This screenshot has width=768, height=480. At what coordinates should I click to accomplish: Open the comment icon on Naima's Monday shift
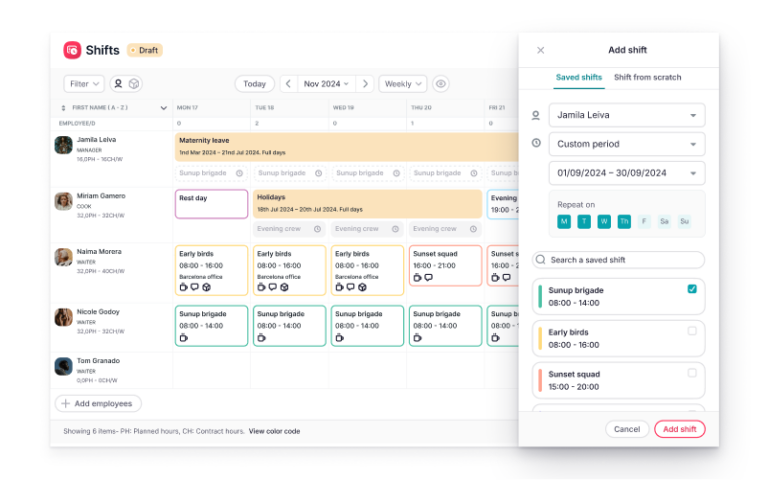point(194,287)
